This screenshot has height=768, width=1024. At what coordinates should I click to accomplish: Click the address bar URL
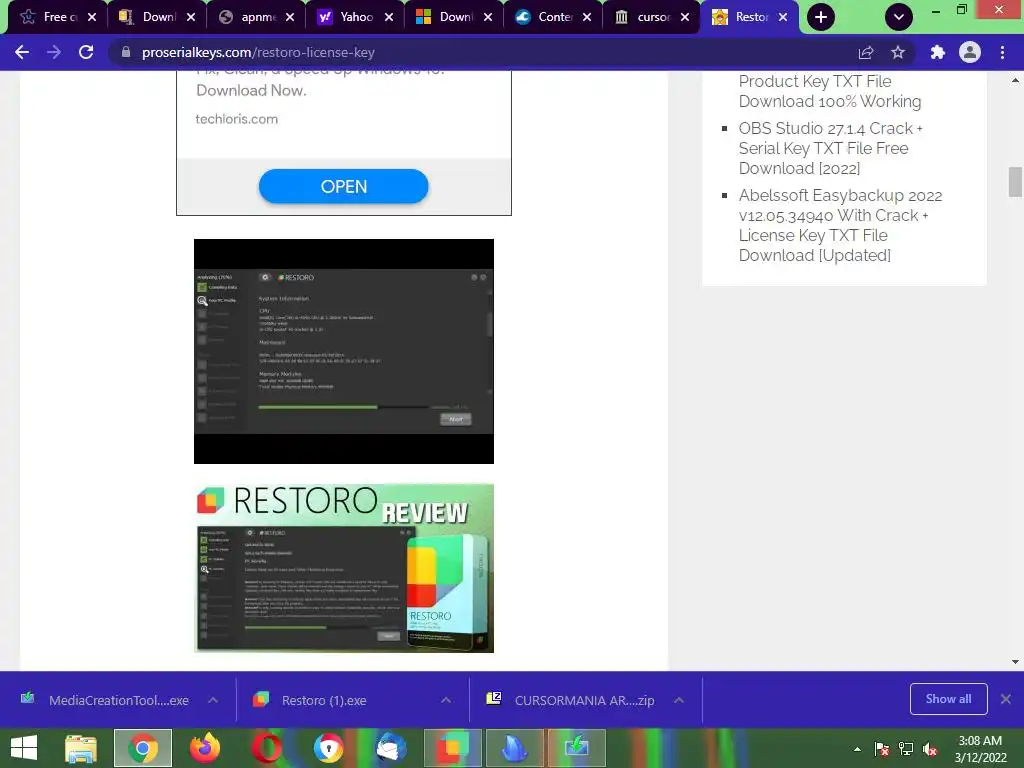pyautogui.click(x=258, y=52)
